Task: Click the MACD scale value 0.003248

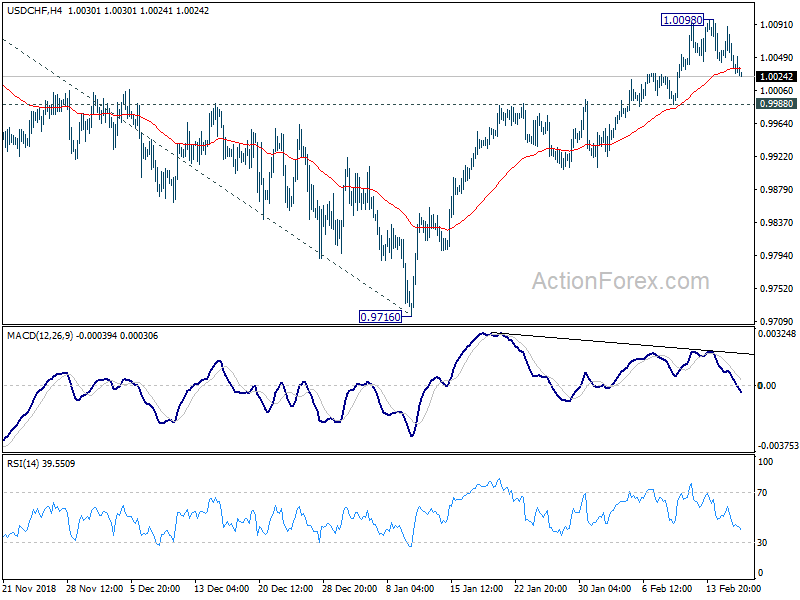Action: coord(777,334)
